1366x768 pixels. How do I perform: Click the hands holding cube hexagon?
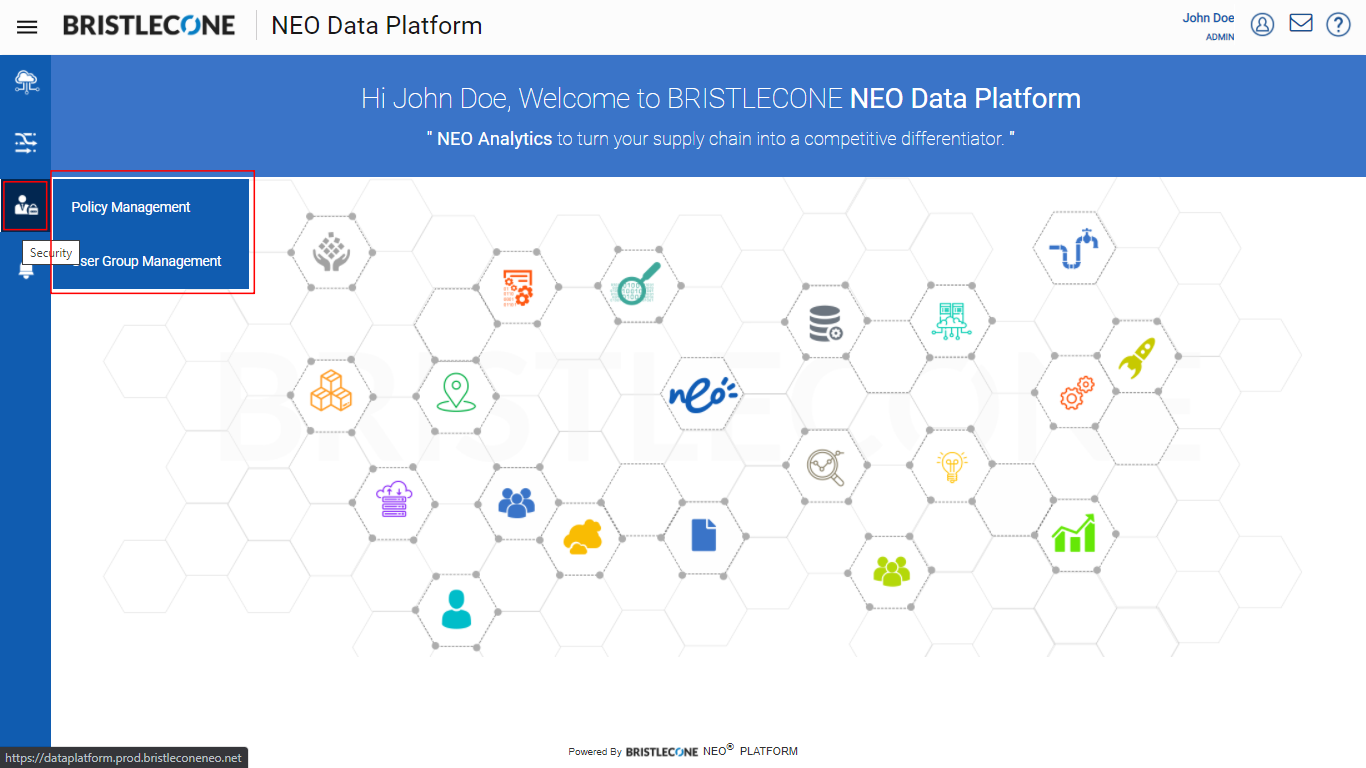point(333,251)
